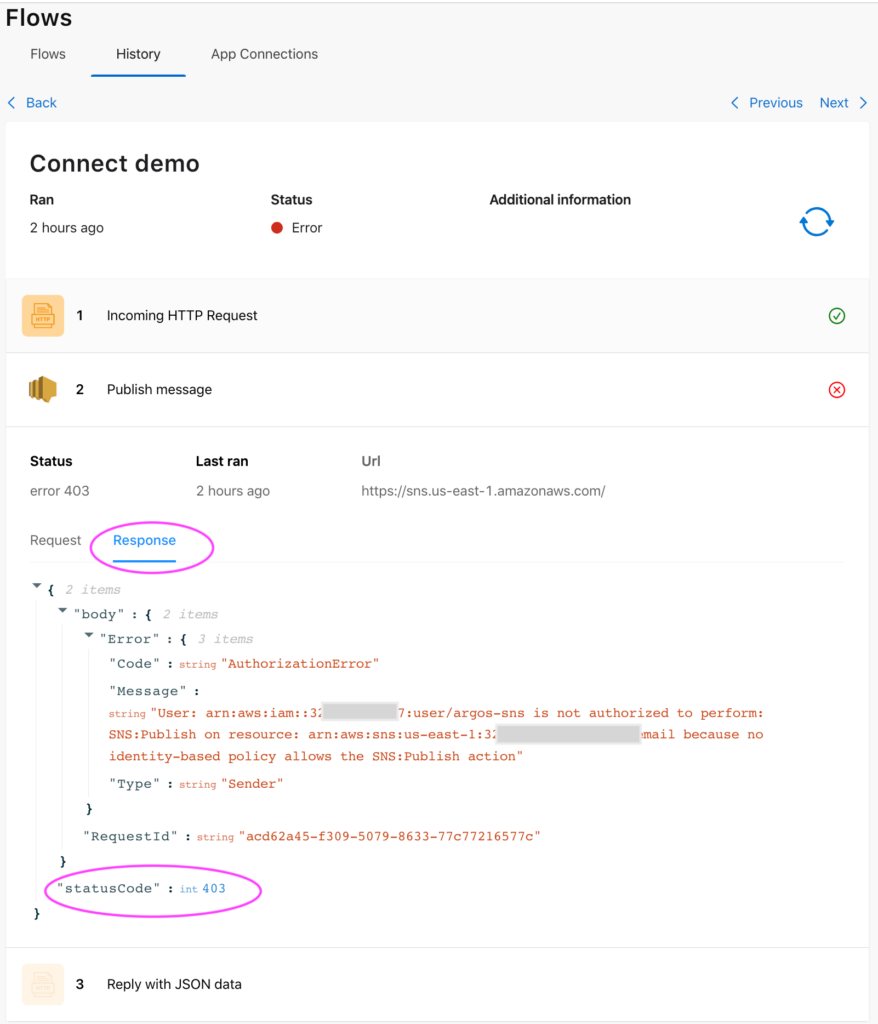The height and width of the screenshot is (1024, 878).
Task: Click the Back link
Action: (x=41, y=103)
